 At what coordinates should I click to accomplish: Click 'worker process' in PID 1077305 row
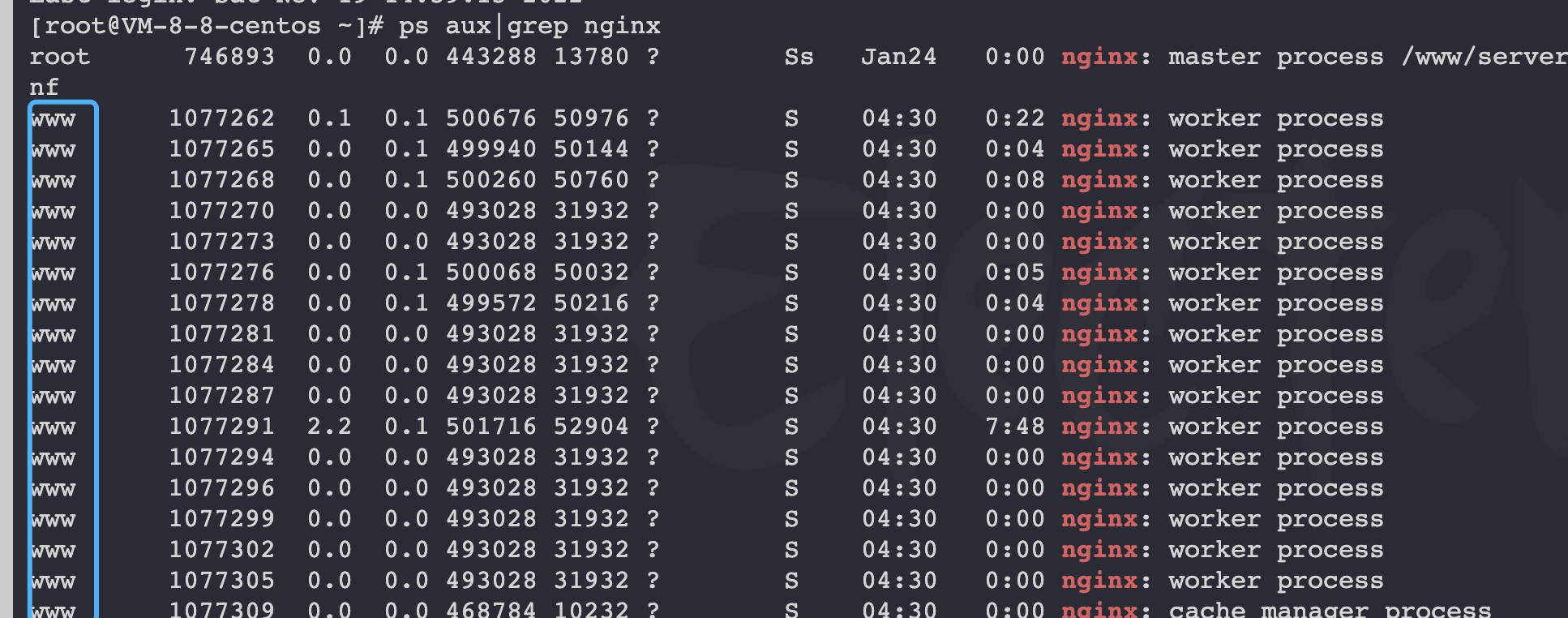coord(1275,581)
